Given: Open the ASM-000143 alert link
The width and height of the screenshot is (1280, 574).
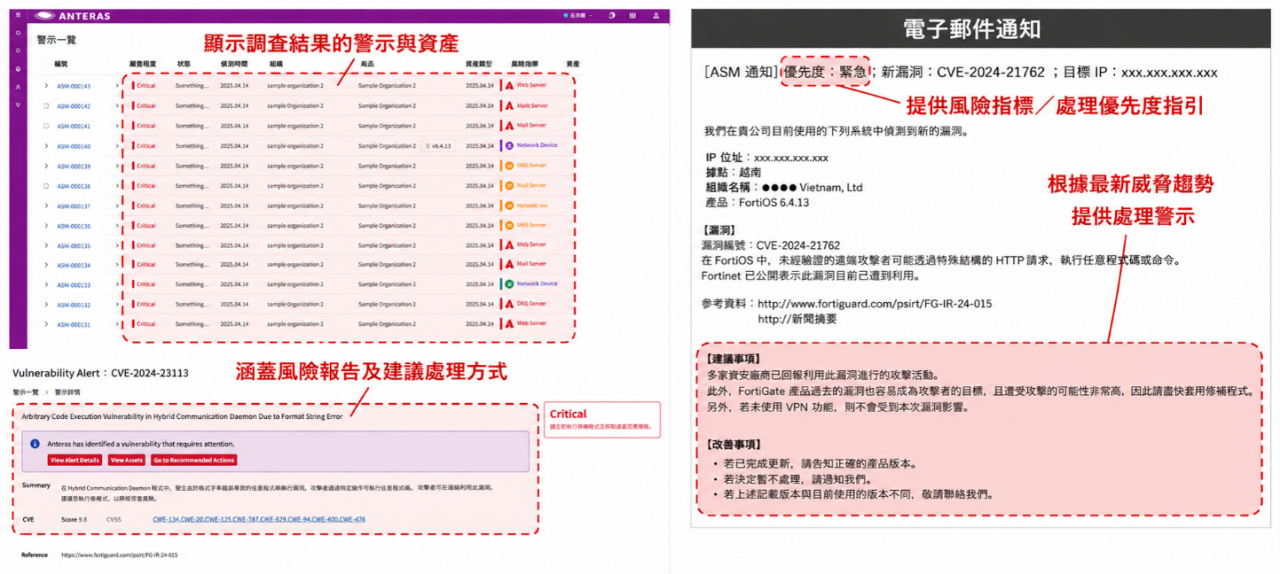Looking at the screenshot, I should click(x=73, y=86).
